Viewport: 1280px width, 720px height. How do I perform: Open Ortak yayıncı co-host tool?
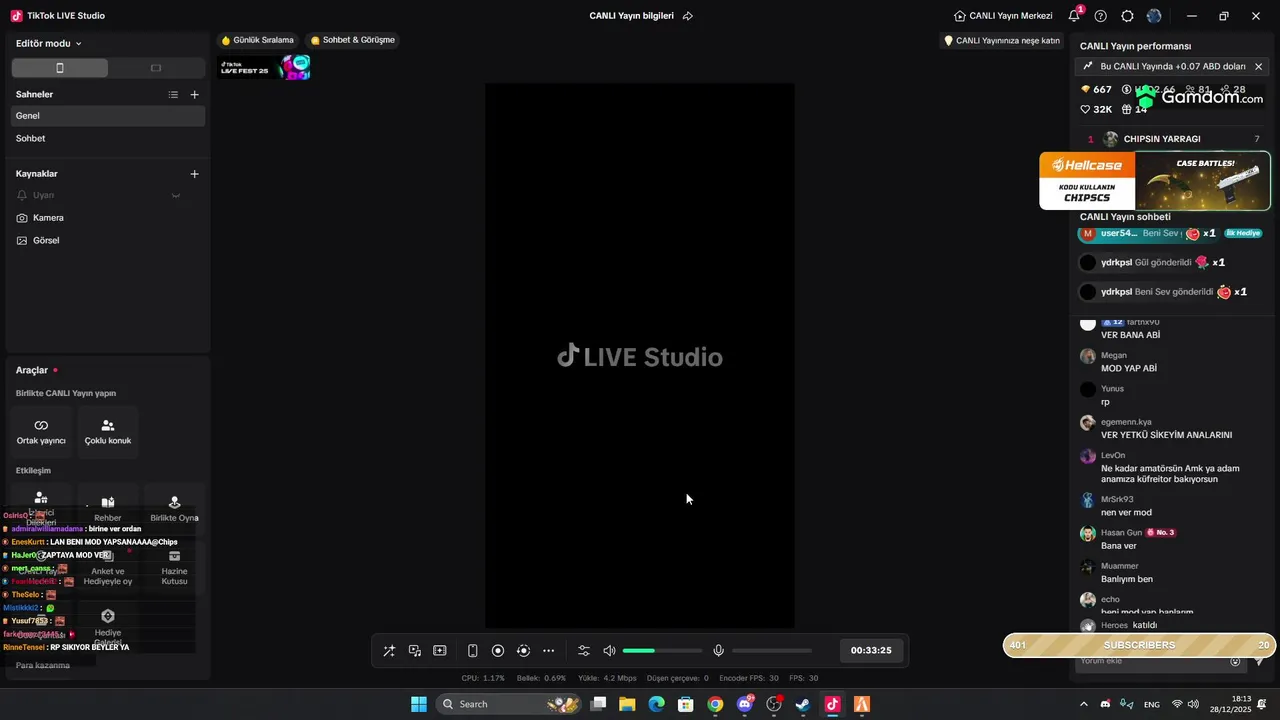41,432
